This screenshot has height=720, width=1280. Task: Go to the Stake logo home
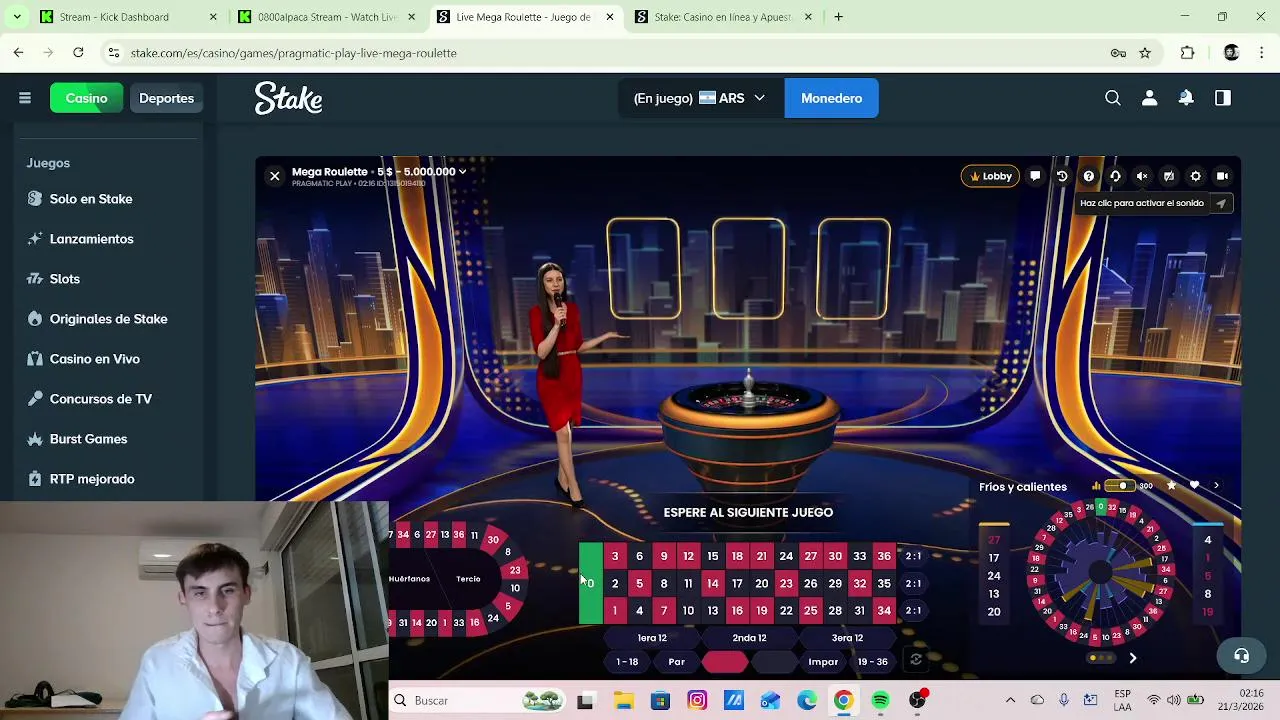click(x=288, y=98)
